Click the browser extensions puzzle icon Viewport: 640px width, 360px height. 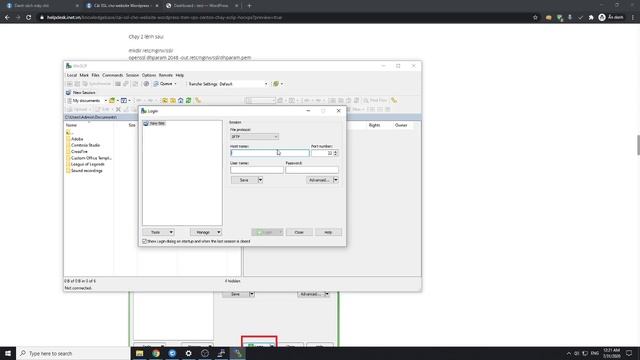pyautogui.click(x=591, y=18)
